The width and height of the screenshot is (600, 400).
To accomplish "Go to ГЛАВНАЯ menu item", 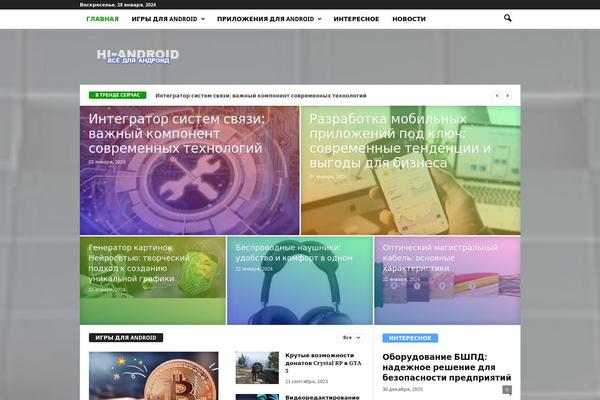I will (103, 19).
